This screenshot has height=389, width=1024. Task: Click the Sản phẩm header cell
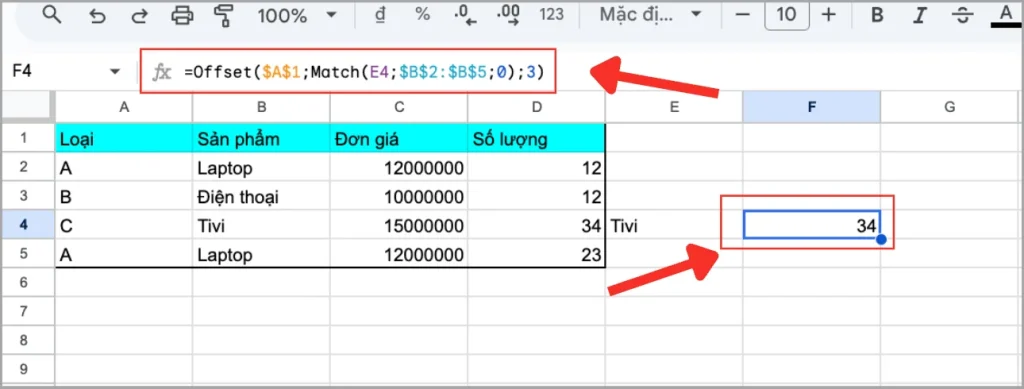(x=261, y=138)
